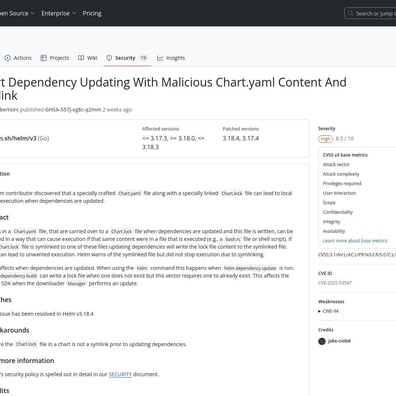Go to the Pricing page
Viewport: 396px width, 396px height.
pyautogui.click(x=92, y=13)
